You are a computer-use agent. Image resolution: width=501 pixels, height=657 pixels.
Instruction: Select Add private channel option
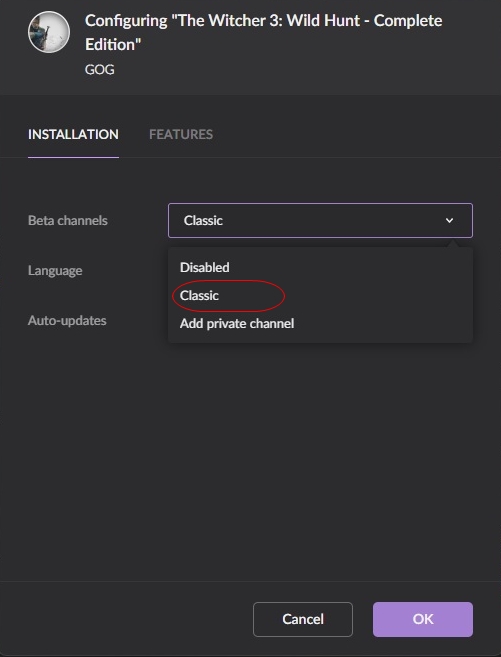(x=237, y=323)
